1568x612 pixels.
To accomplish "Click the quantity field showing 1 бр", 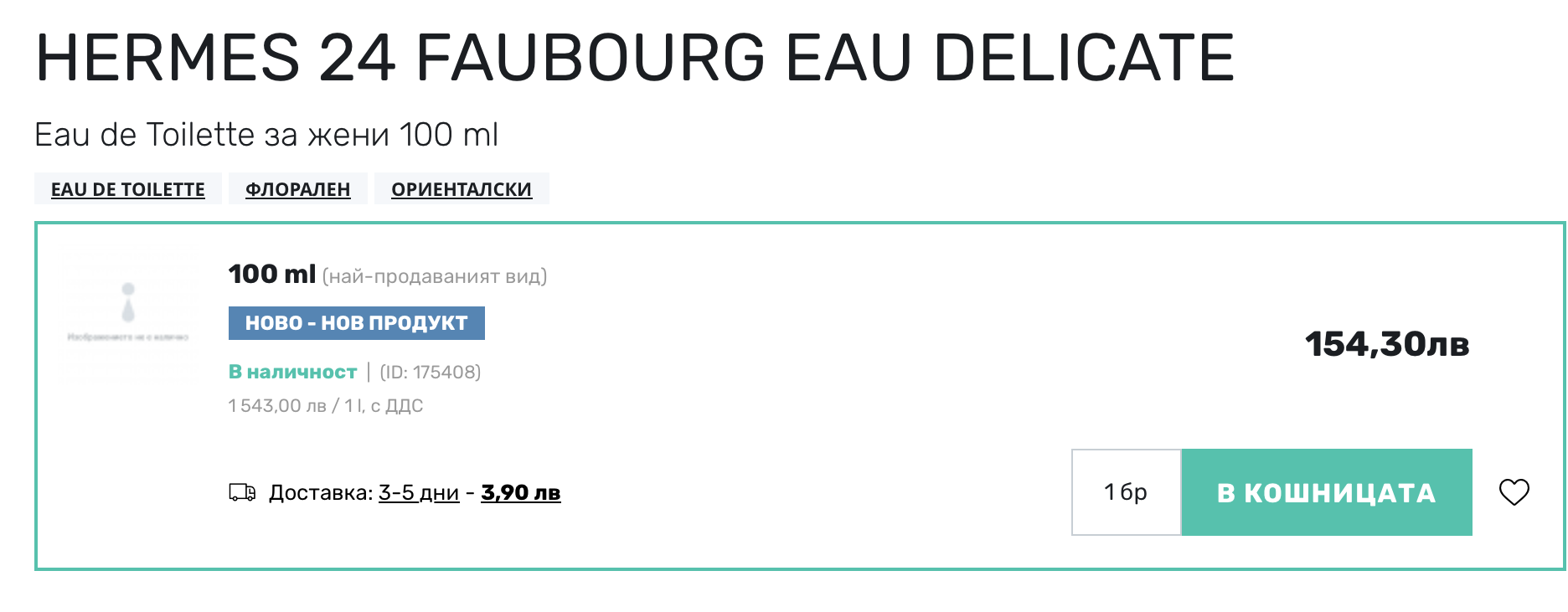I will click(x=1126, y=492).
